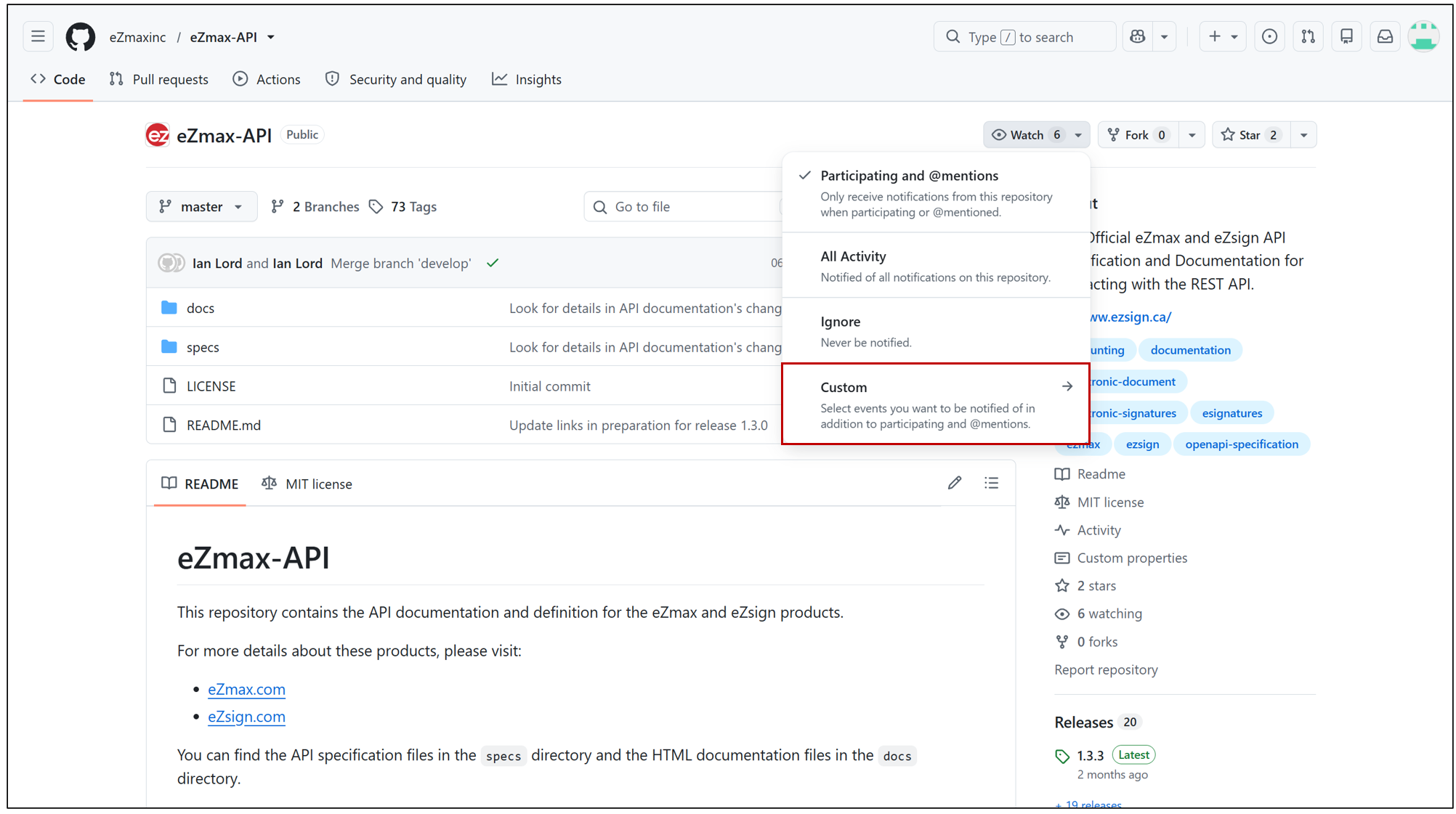Click the openapi-specification topic tag
The height and width of the screenshot is (814, 1456).
1242,444
